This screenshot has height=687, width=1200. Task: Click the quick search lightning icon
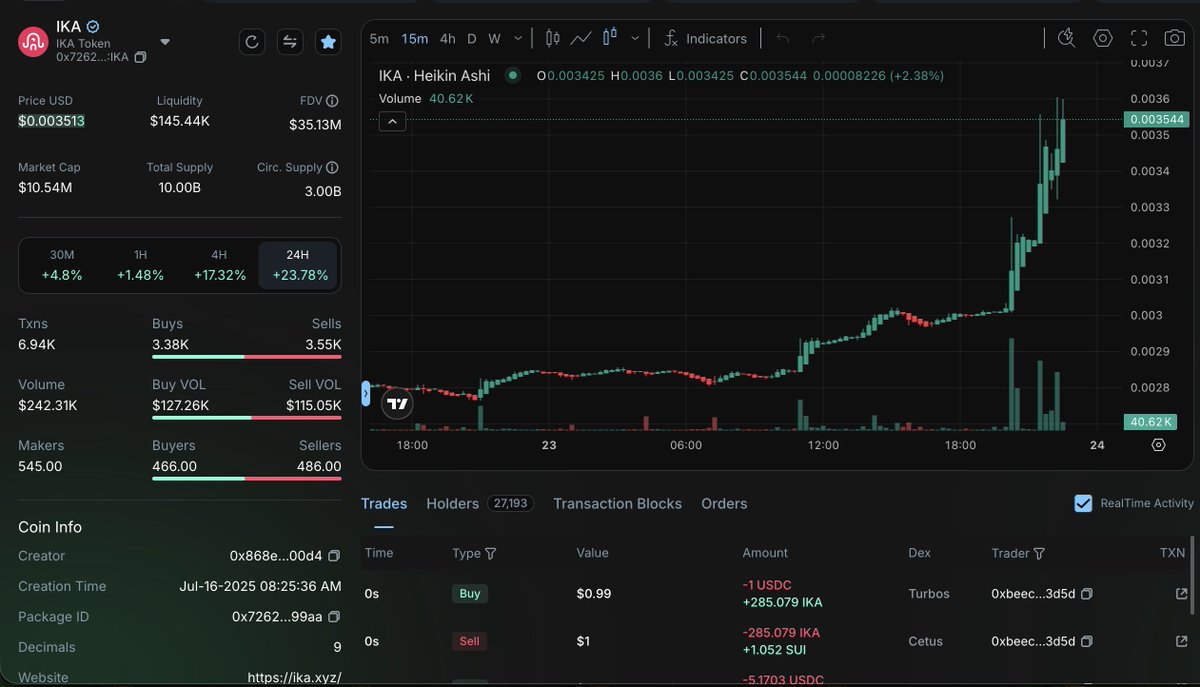[x=1066, y=38]
